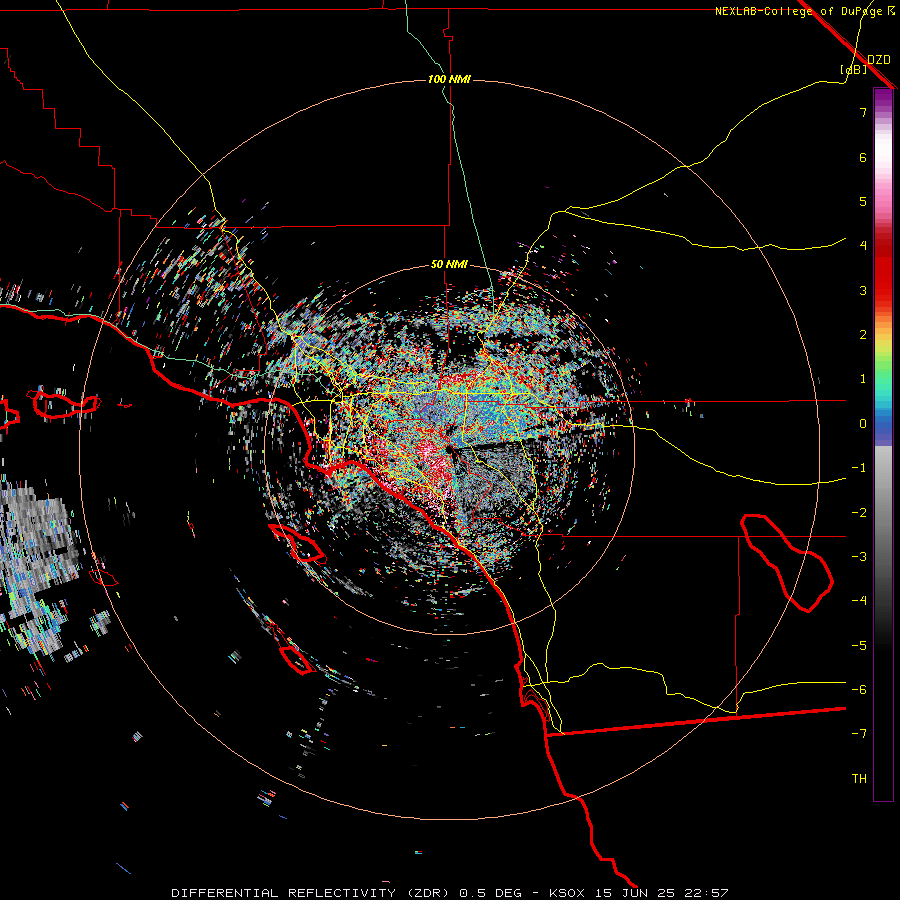Click the 100 NMI range ring label
The image size is (900, 900).
[449, 79]
